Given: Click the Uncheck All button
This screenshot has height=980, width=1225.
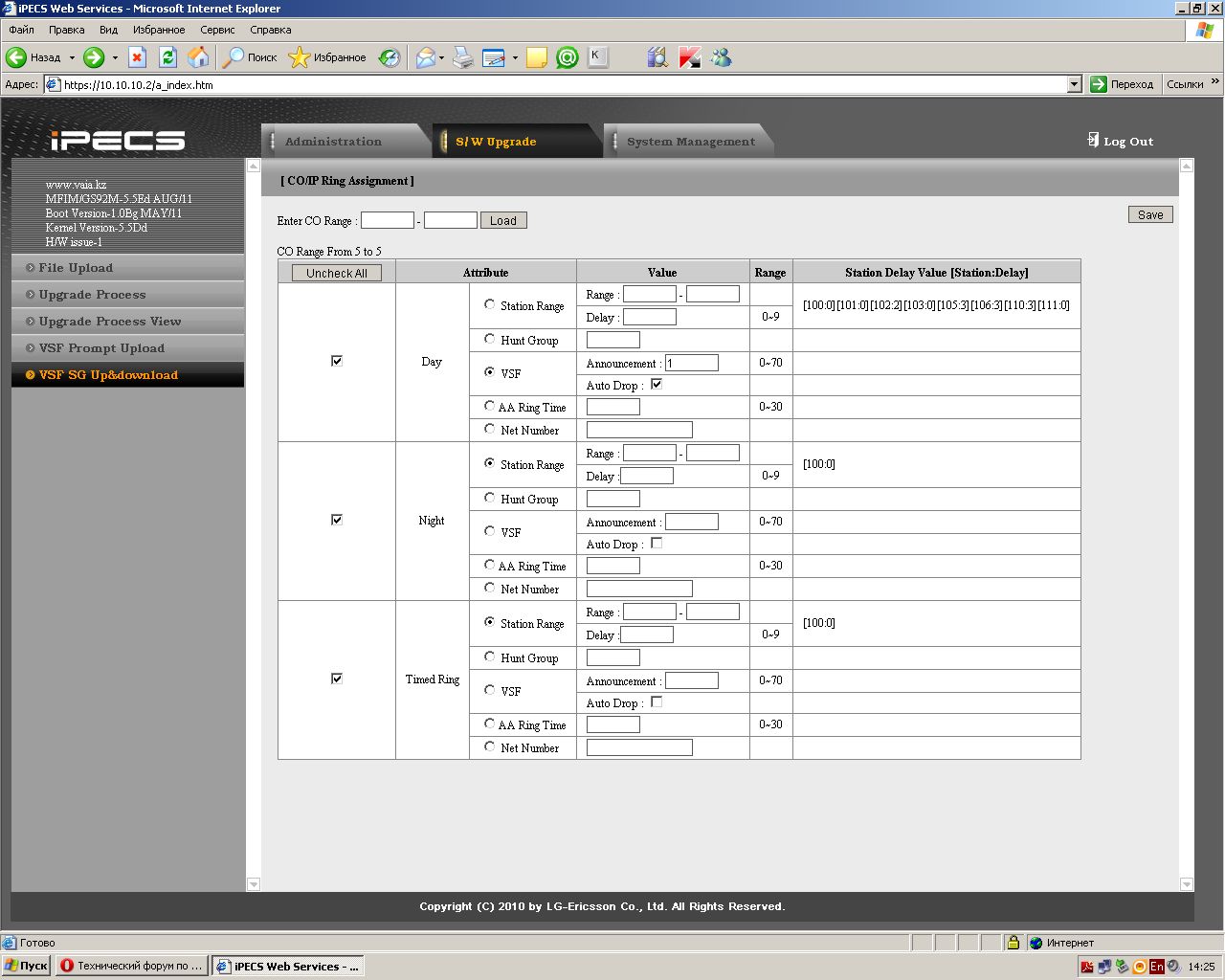Looking at the screenshot, I should [x=337, y=273].
